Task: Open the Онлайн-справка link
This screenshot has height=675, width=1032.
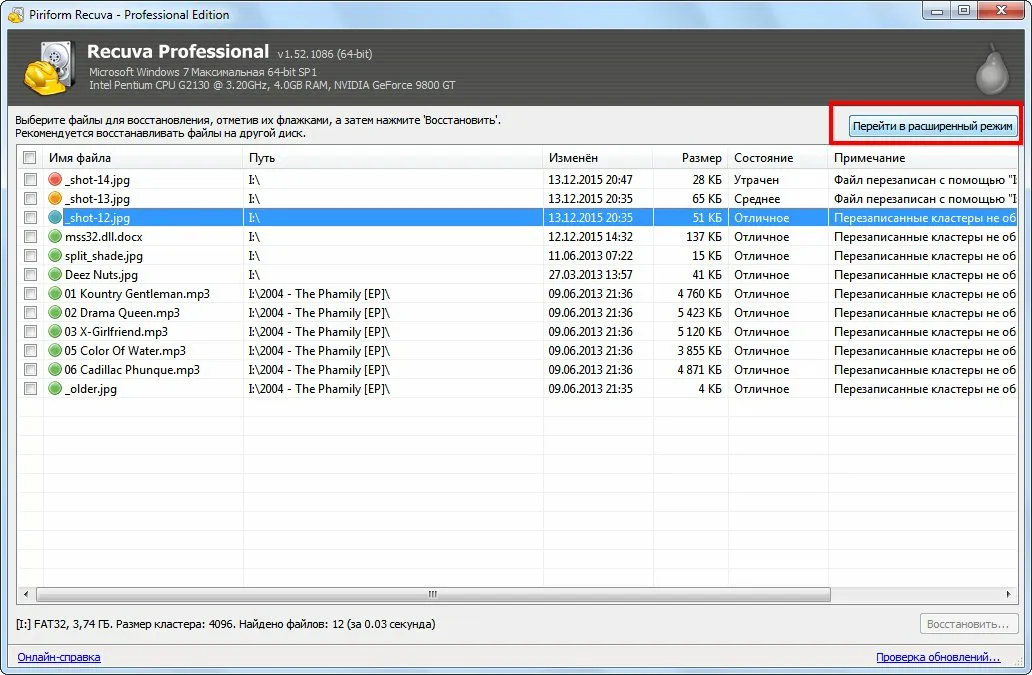Action: click(x=59, y=657)
